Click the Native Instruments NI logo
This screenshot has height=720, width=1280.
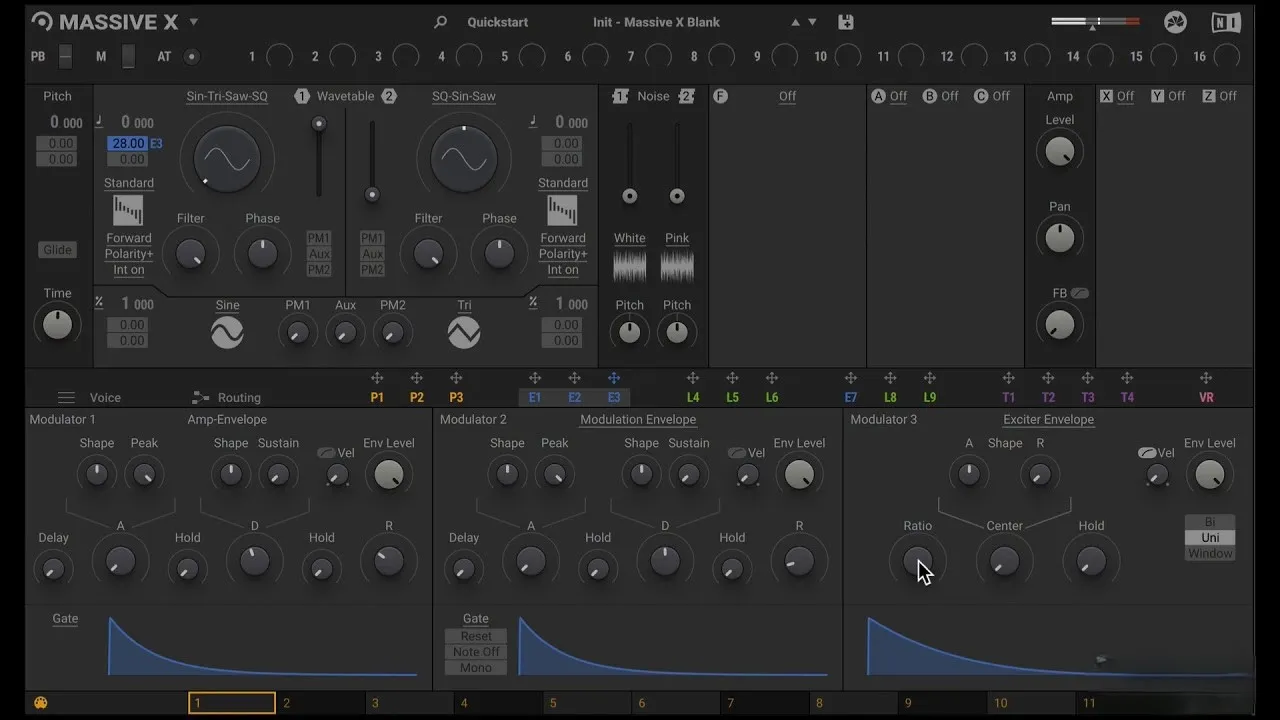pyautogui.click(x=1226, y=22)
